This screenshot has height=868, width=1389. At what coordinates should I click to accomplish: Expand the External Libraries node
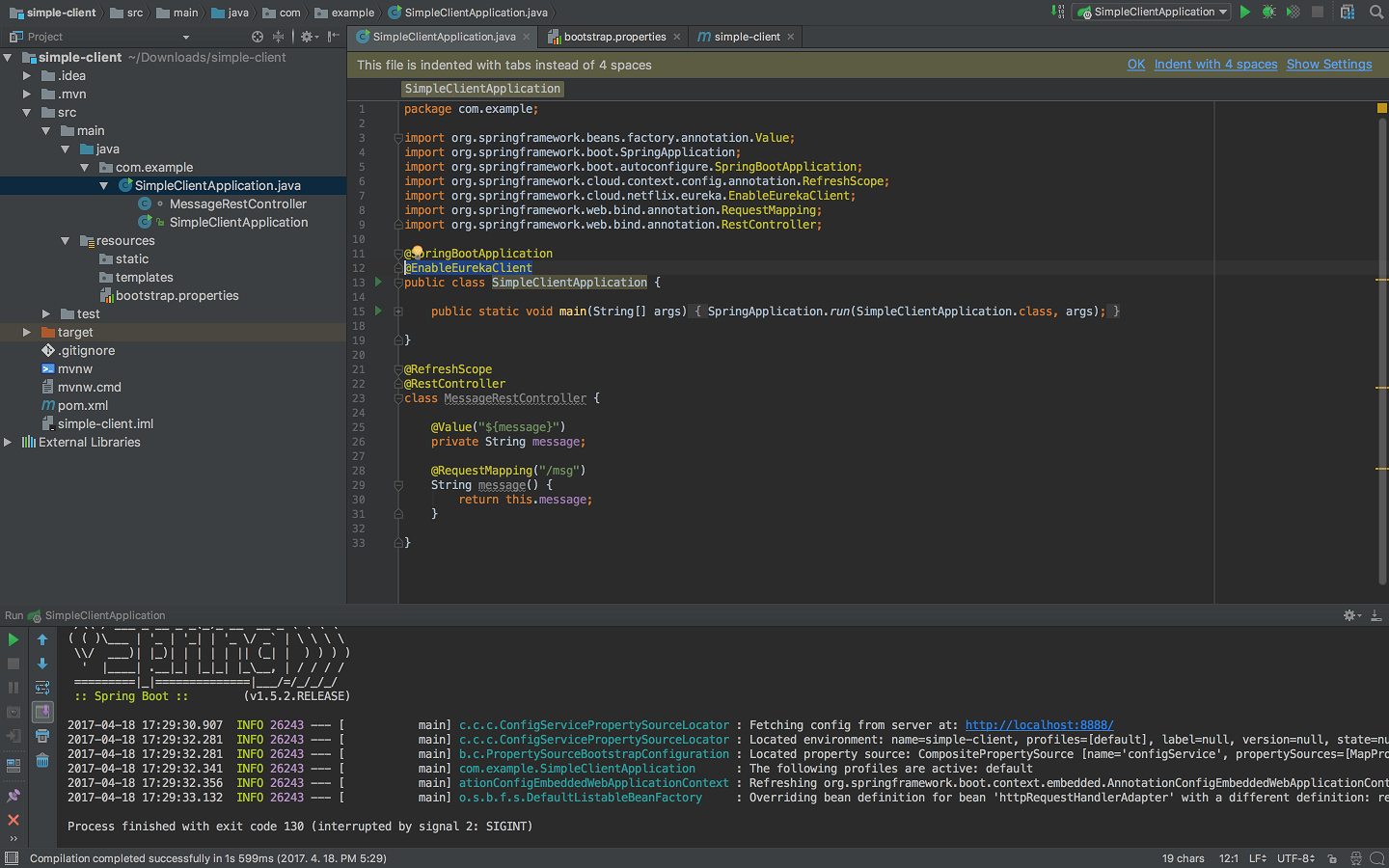(9, 442)
